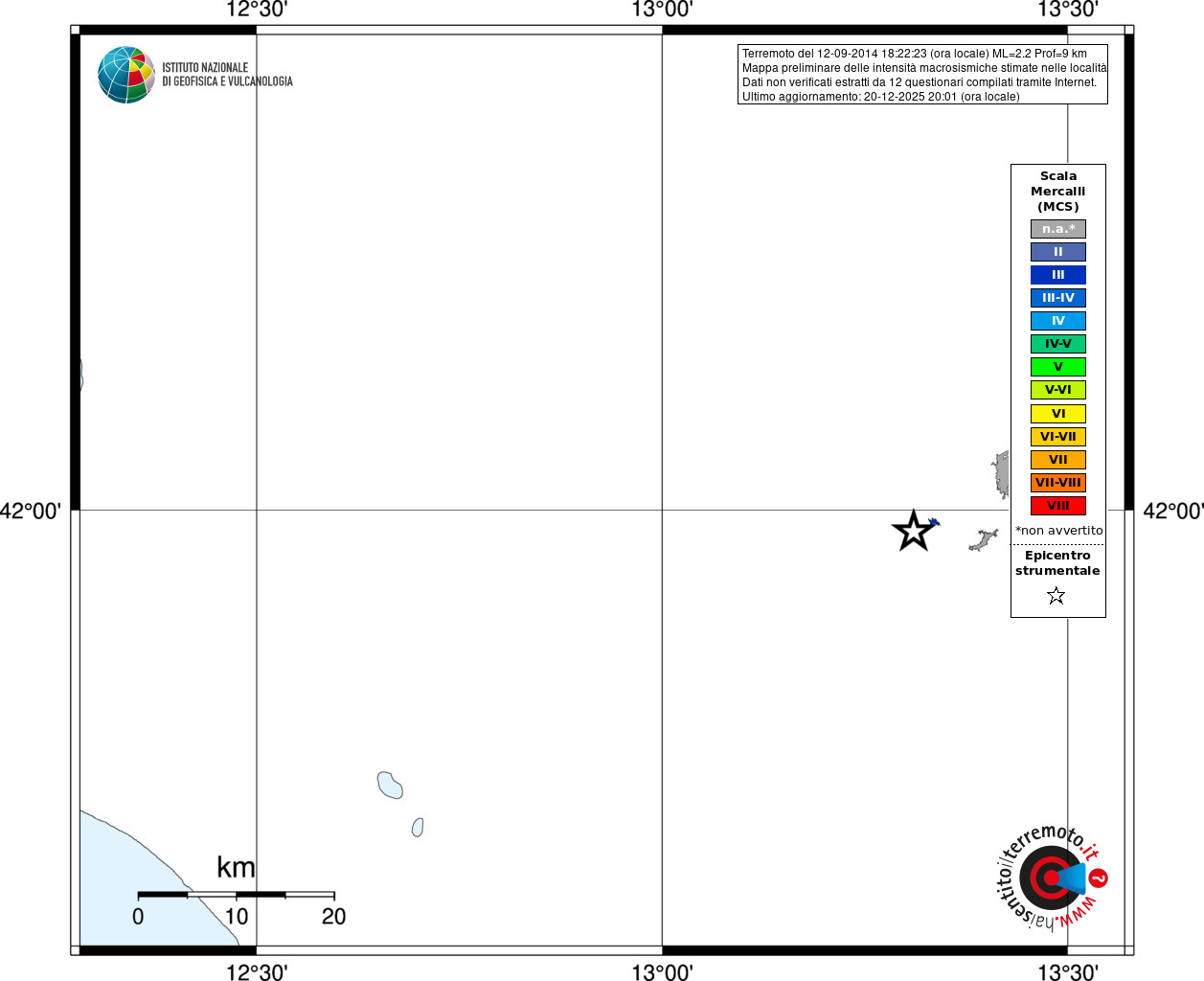
Task: Click the gray locality polygon south of epicenter
Action: coord(983,540)
